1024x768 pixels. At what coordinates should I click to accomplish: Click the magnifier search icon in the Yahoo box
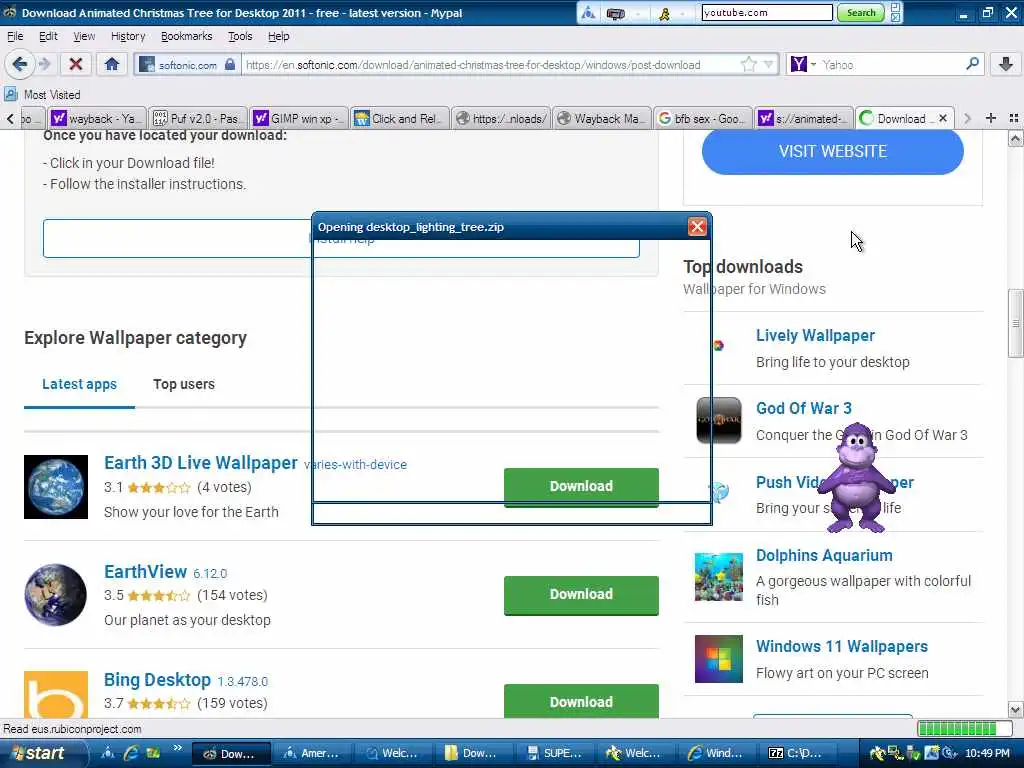(972, 64)
